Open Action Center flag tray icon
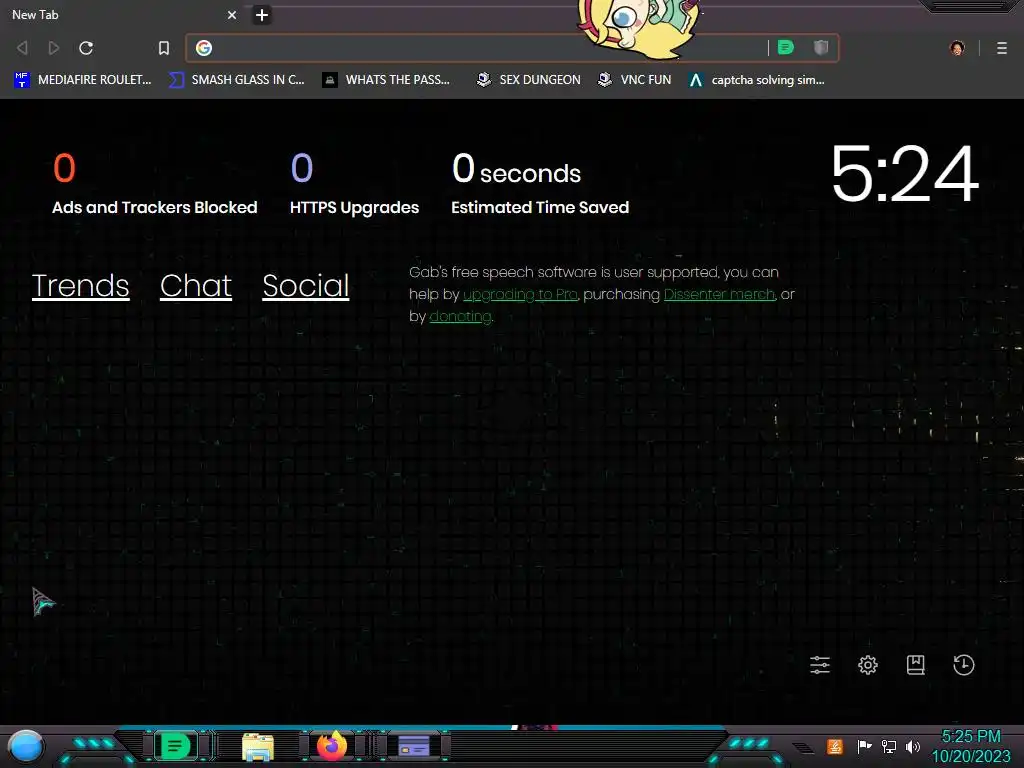The image size is (1024, 768). 864,746
